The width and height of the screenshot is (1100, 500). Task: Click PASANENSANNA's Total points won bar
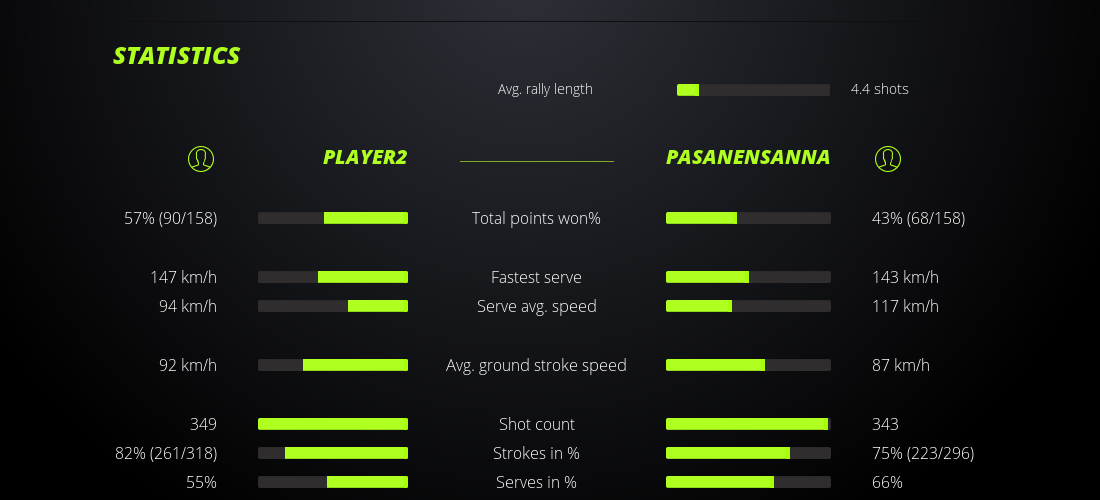748,218
